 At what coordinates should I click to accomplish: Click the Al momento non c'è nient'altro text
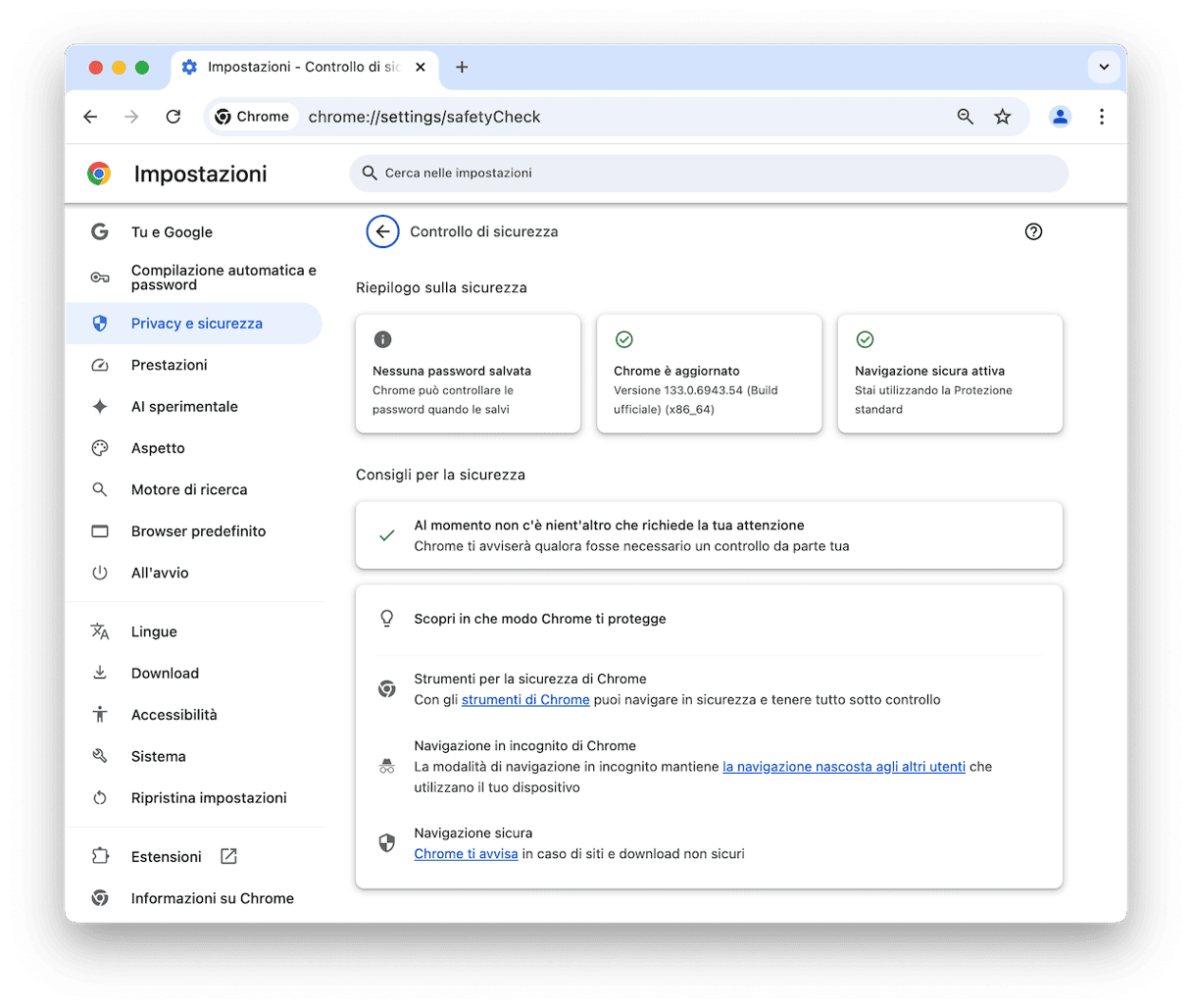point(609,526)
